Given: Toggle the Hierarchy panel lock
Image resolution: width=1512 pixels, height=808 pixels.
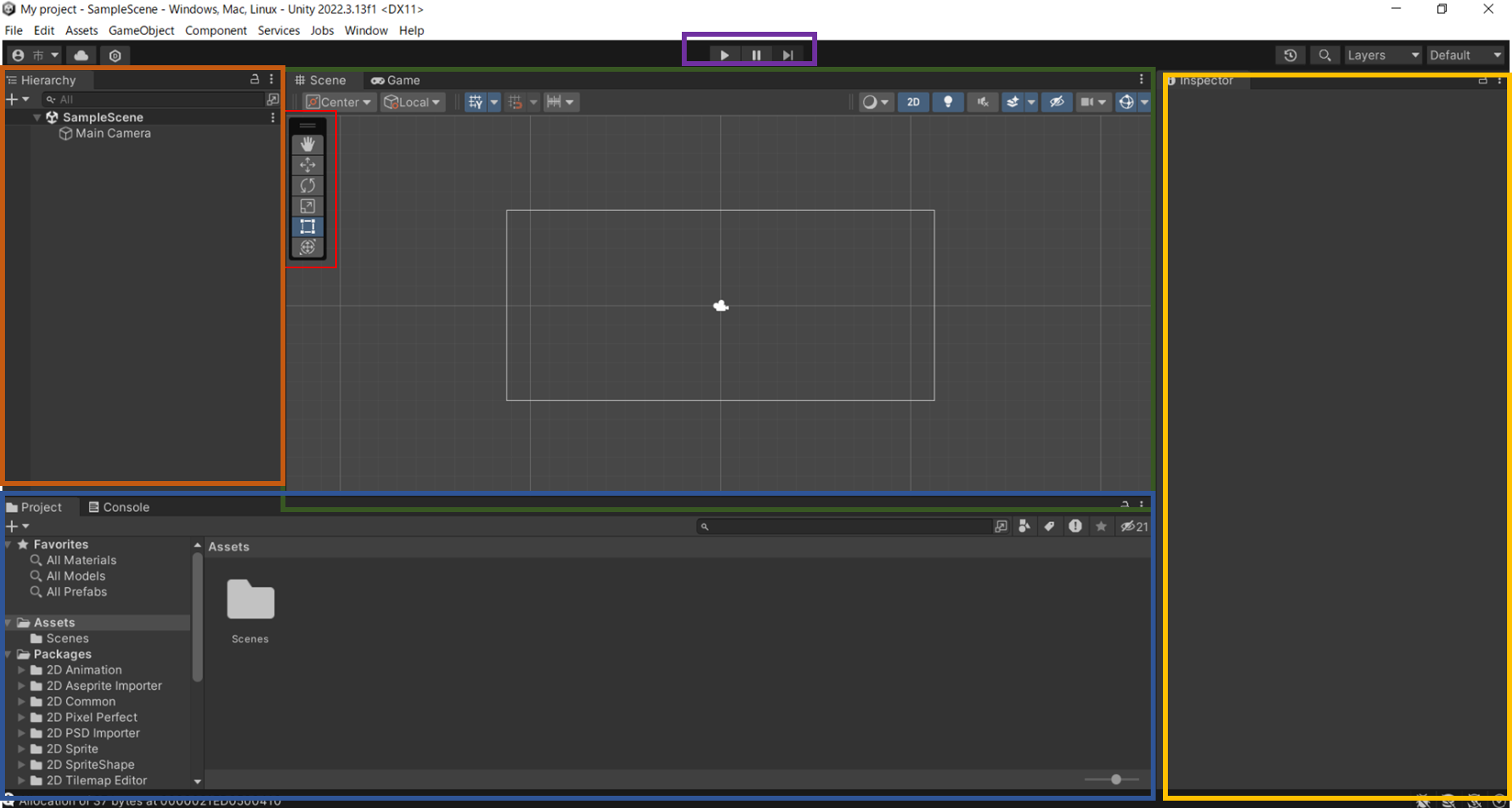Looking at the screenshot, I should tap(254, 80).
